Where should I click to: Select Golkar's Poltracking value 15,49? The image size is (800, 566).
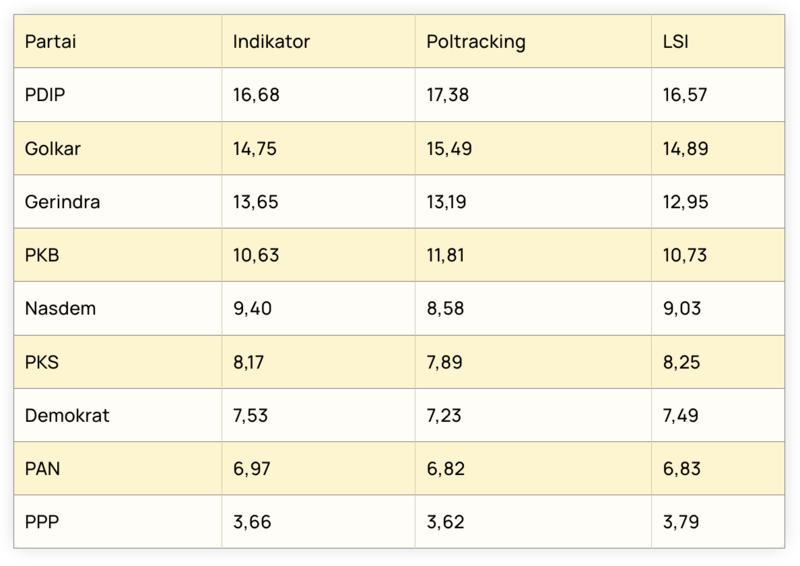(x=450, y=149)
